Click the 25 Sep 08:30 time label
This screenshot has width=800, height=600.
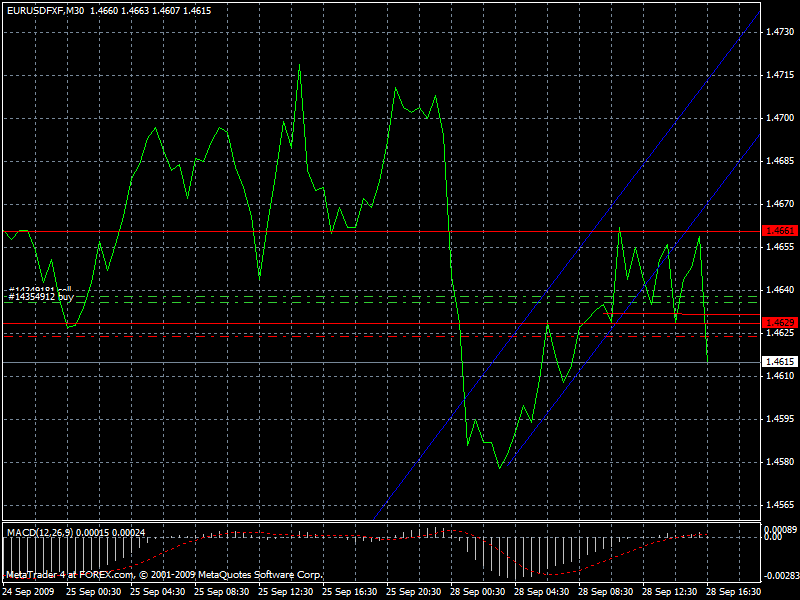[222, 592]
